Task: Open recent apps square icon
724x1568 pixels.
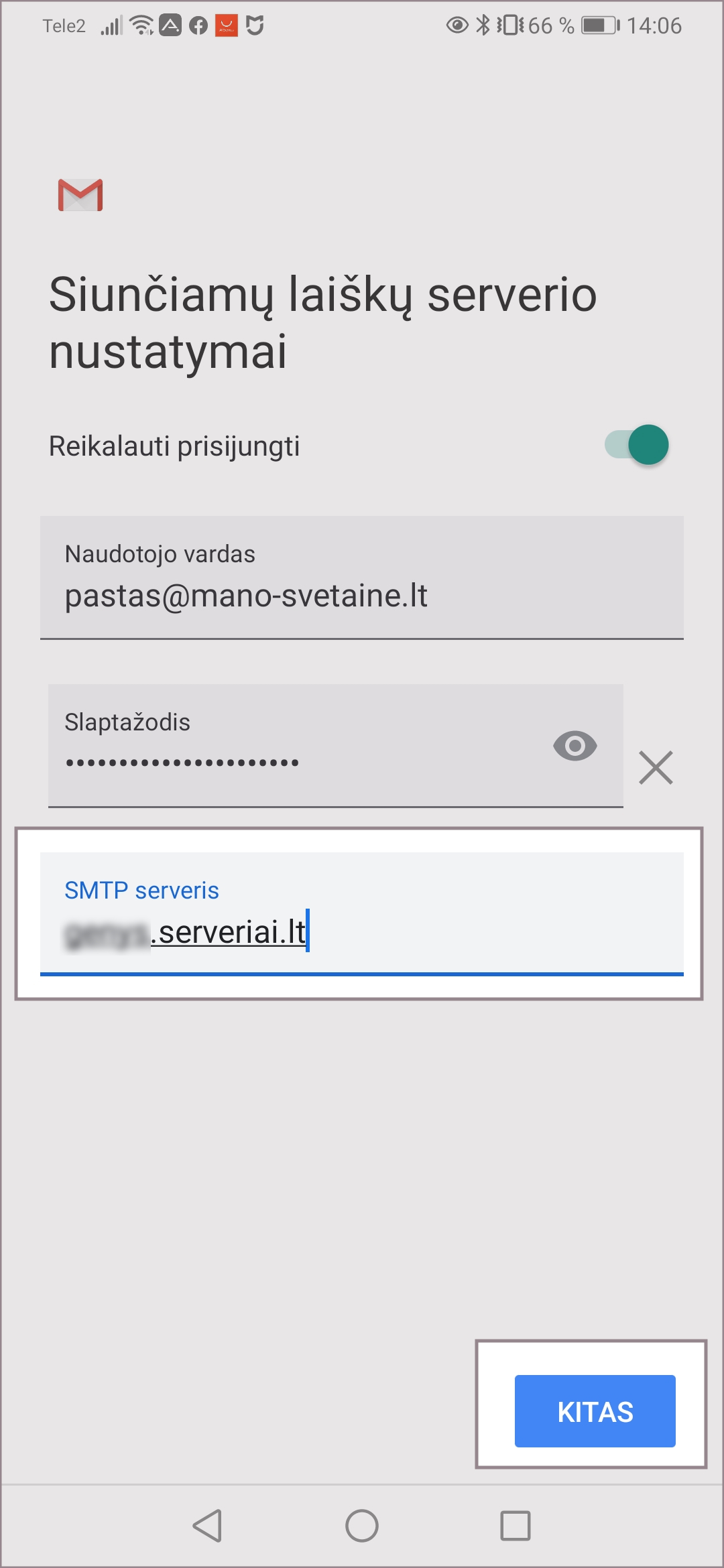Action: click(516, 1526)
